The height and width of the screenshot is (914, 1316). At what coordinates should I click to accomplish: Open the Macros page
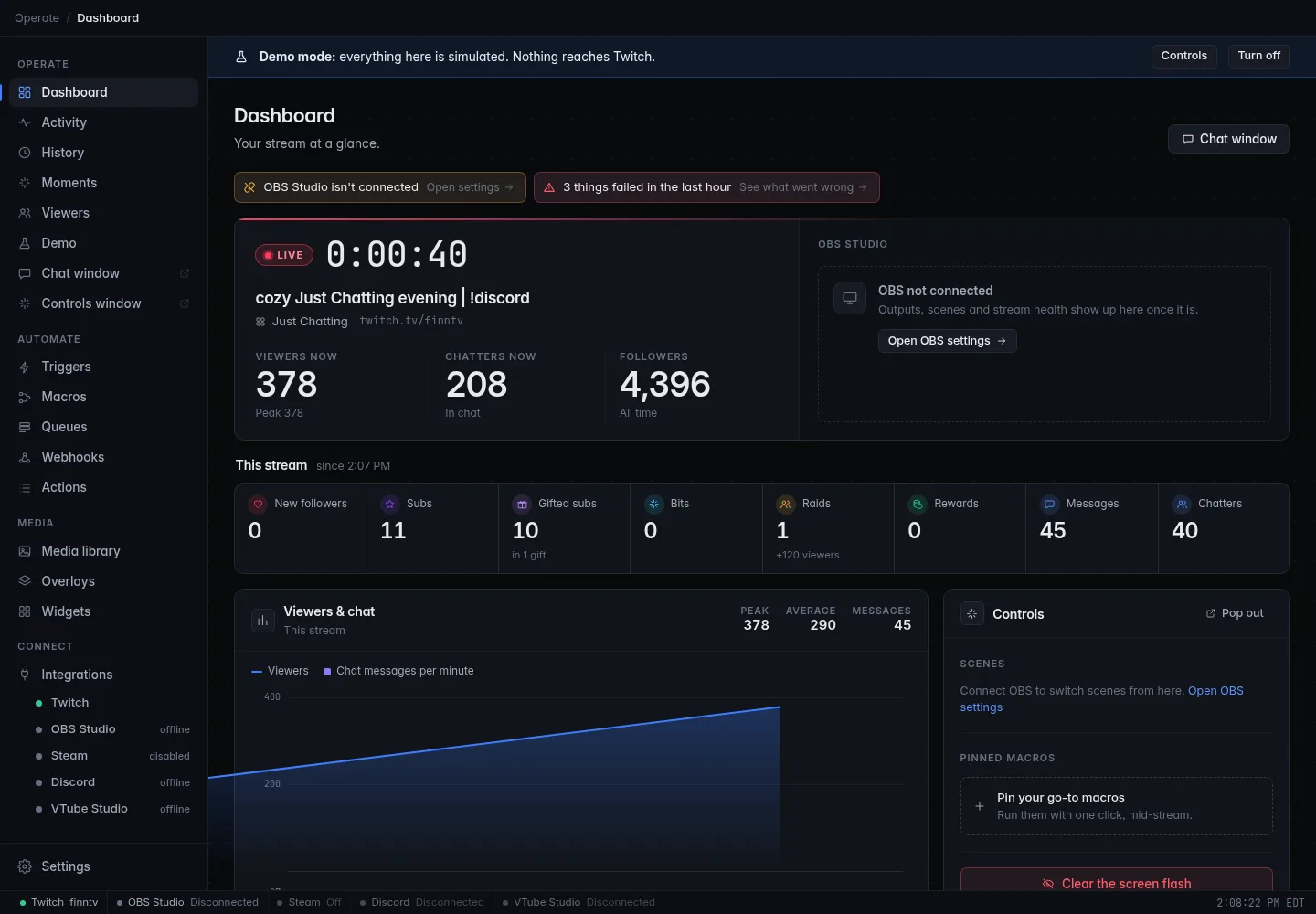click(103, 397)
